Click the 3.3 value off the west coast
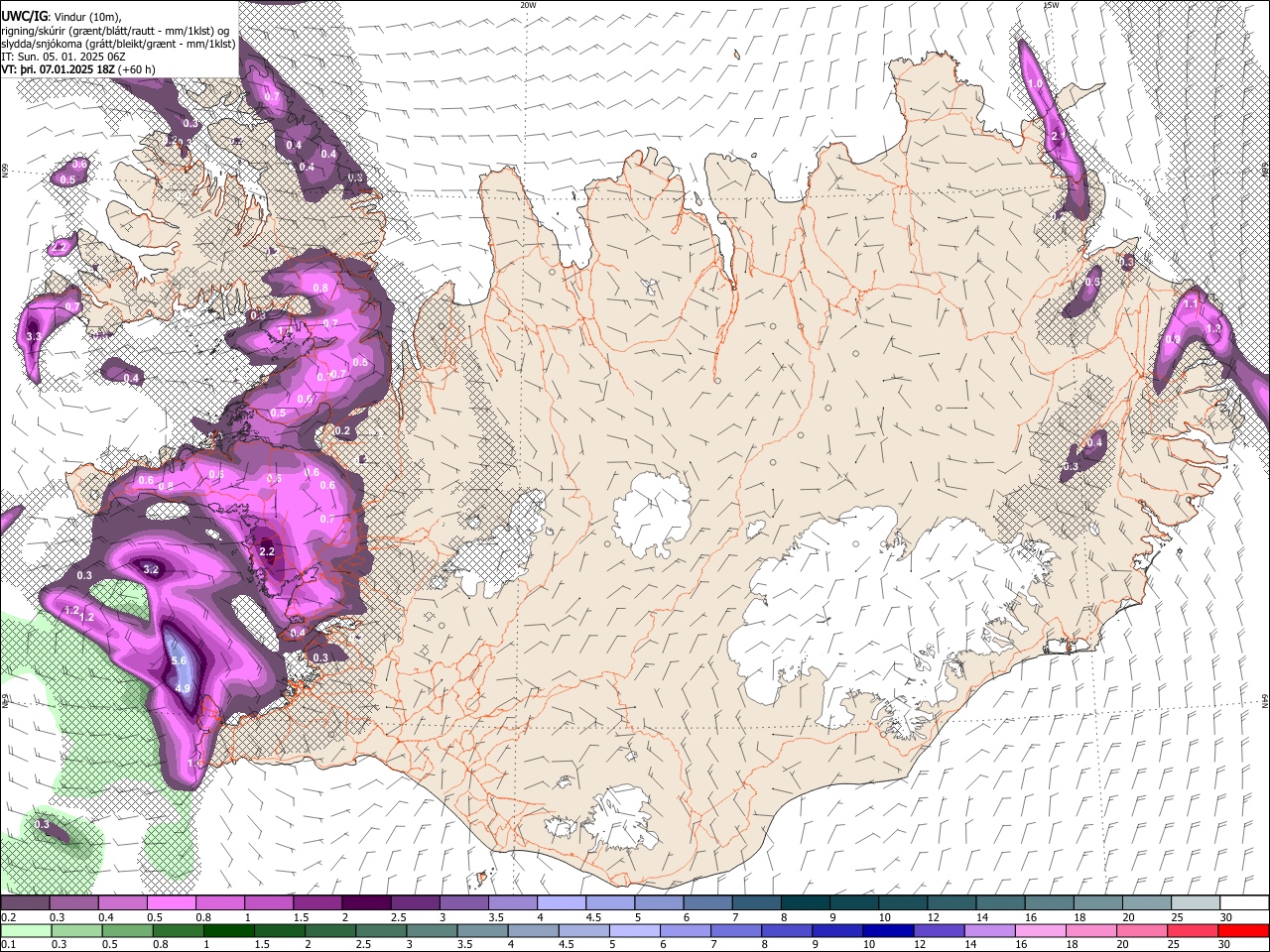Viewport: 1270px width, 952px height. 33,337
